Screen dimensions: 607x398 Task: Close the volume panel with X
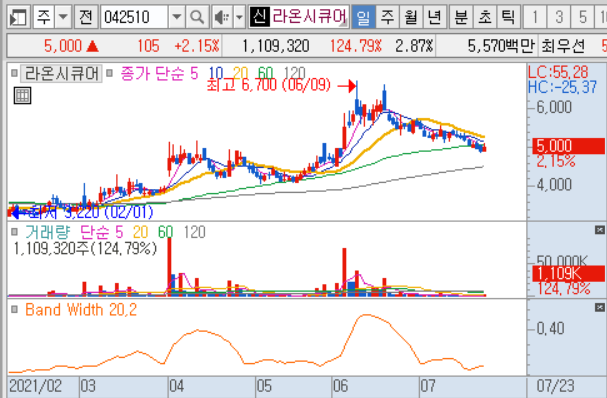pos(599,230)
